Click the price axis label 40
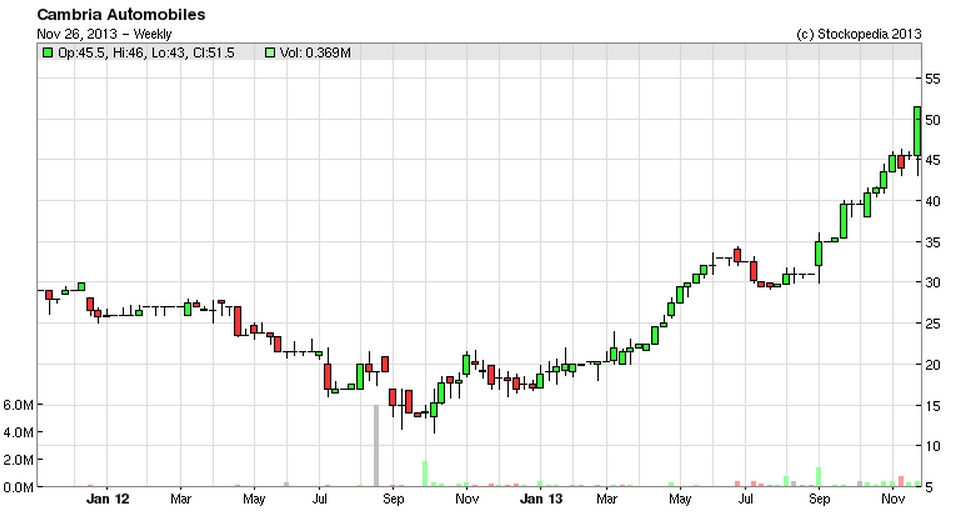This screenshot has width=957, height=528. pyautogui.click(x=933, y=201)
